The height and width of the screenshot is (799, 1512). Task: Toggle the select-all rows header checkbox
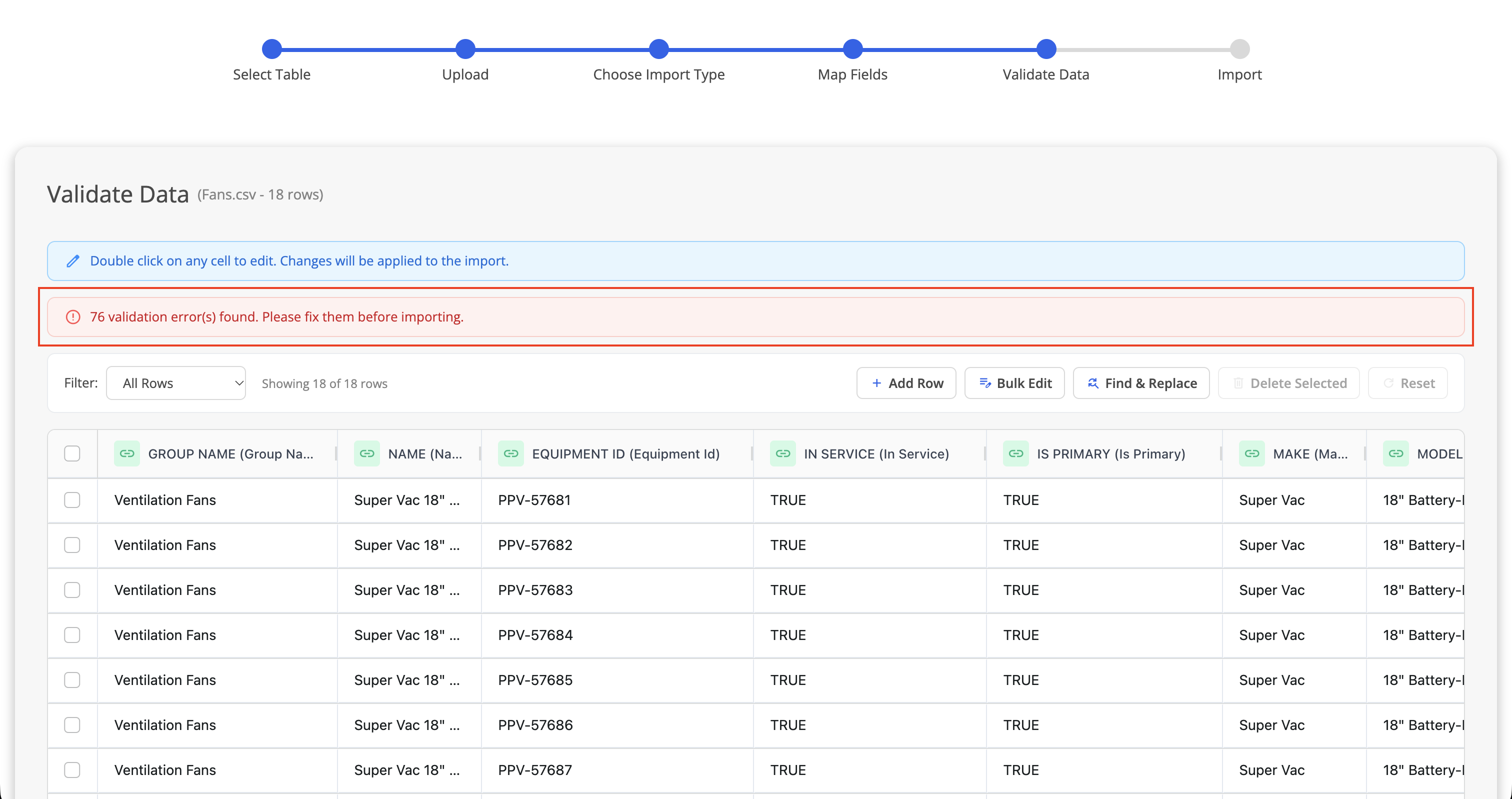(72, 453)
